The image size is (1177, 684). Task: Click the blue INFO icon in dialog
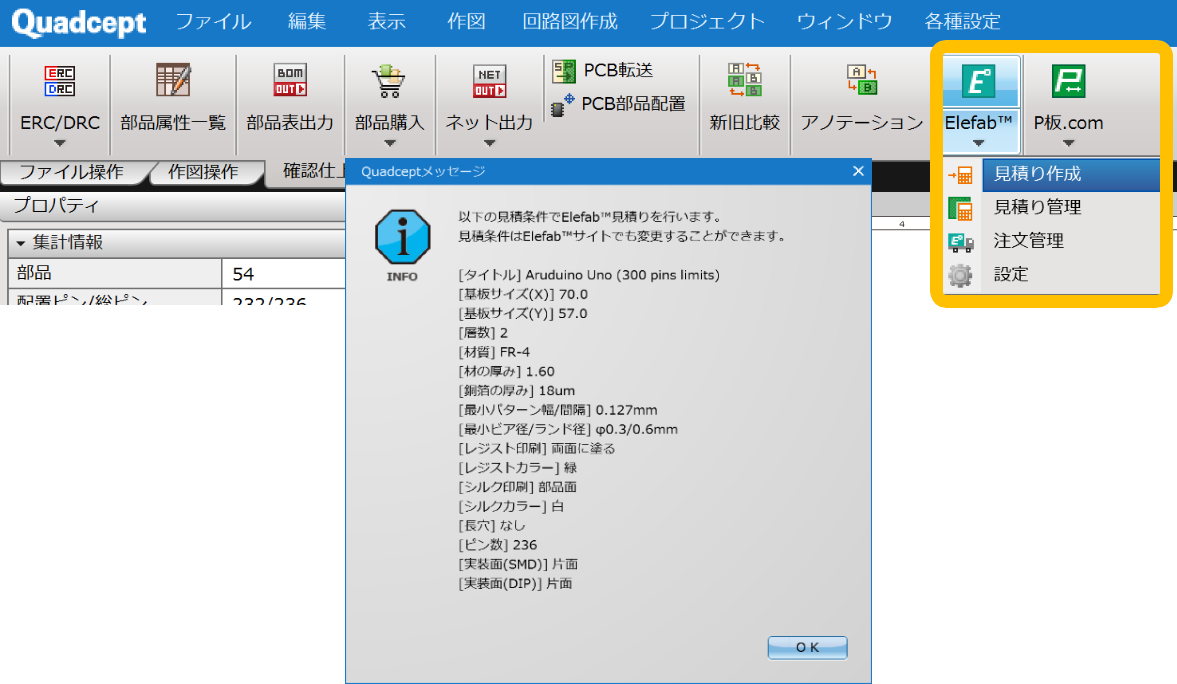coord(402,237)
